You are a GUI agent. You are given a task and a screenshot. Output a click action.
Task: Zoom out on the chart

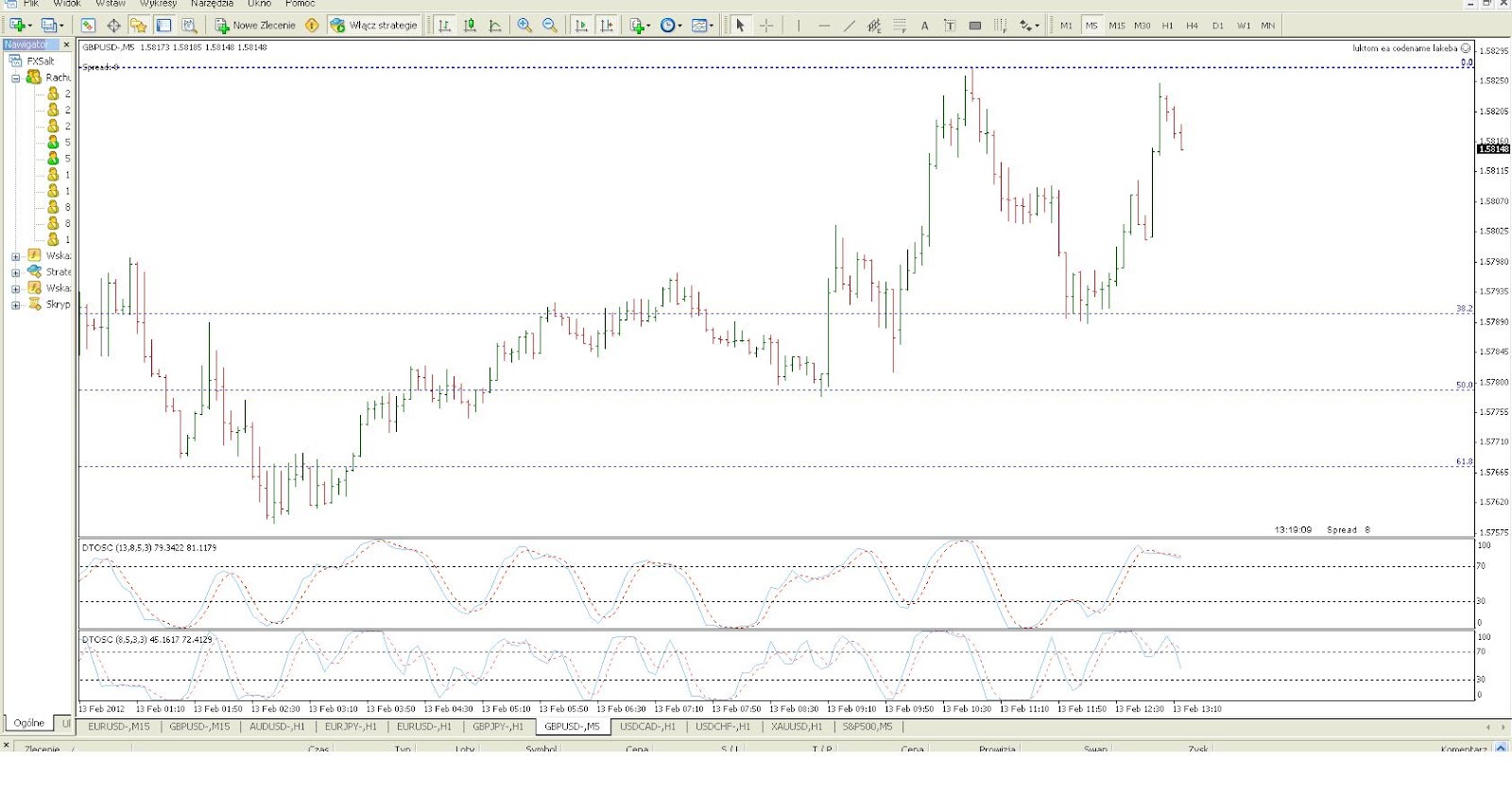click(550, 26)
